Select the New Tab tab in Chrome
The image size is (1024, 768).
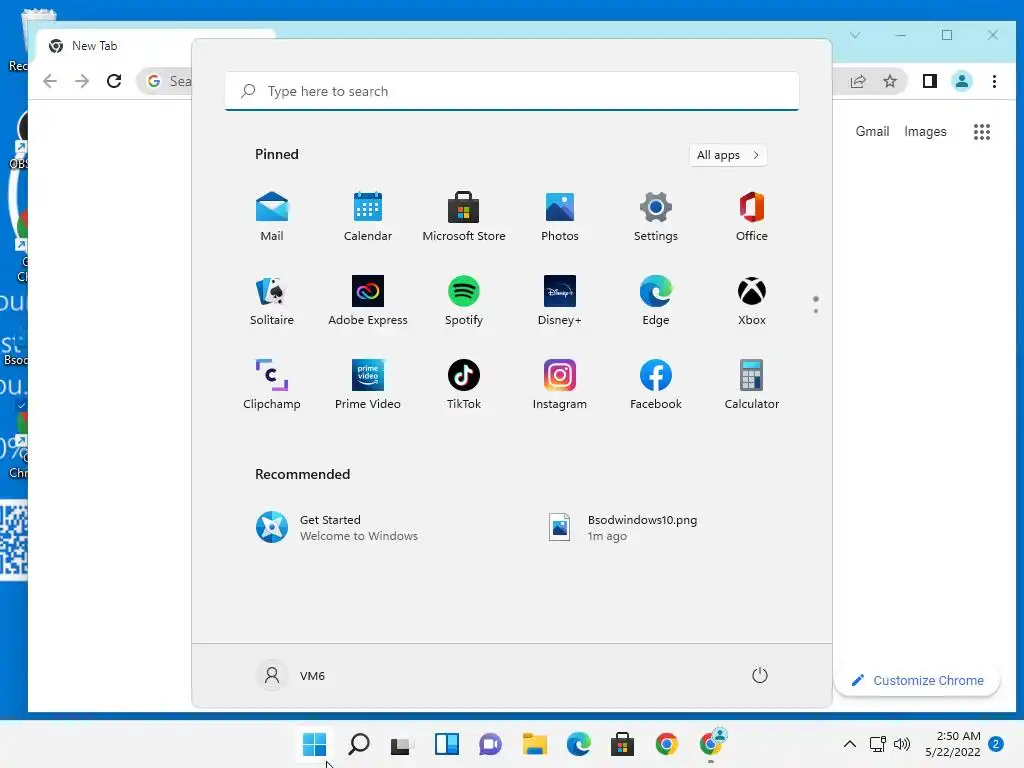[155, 46]
